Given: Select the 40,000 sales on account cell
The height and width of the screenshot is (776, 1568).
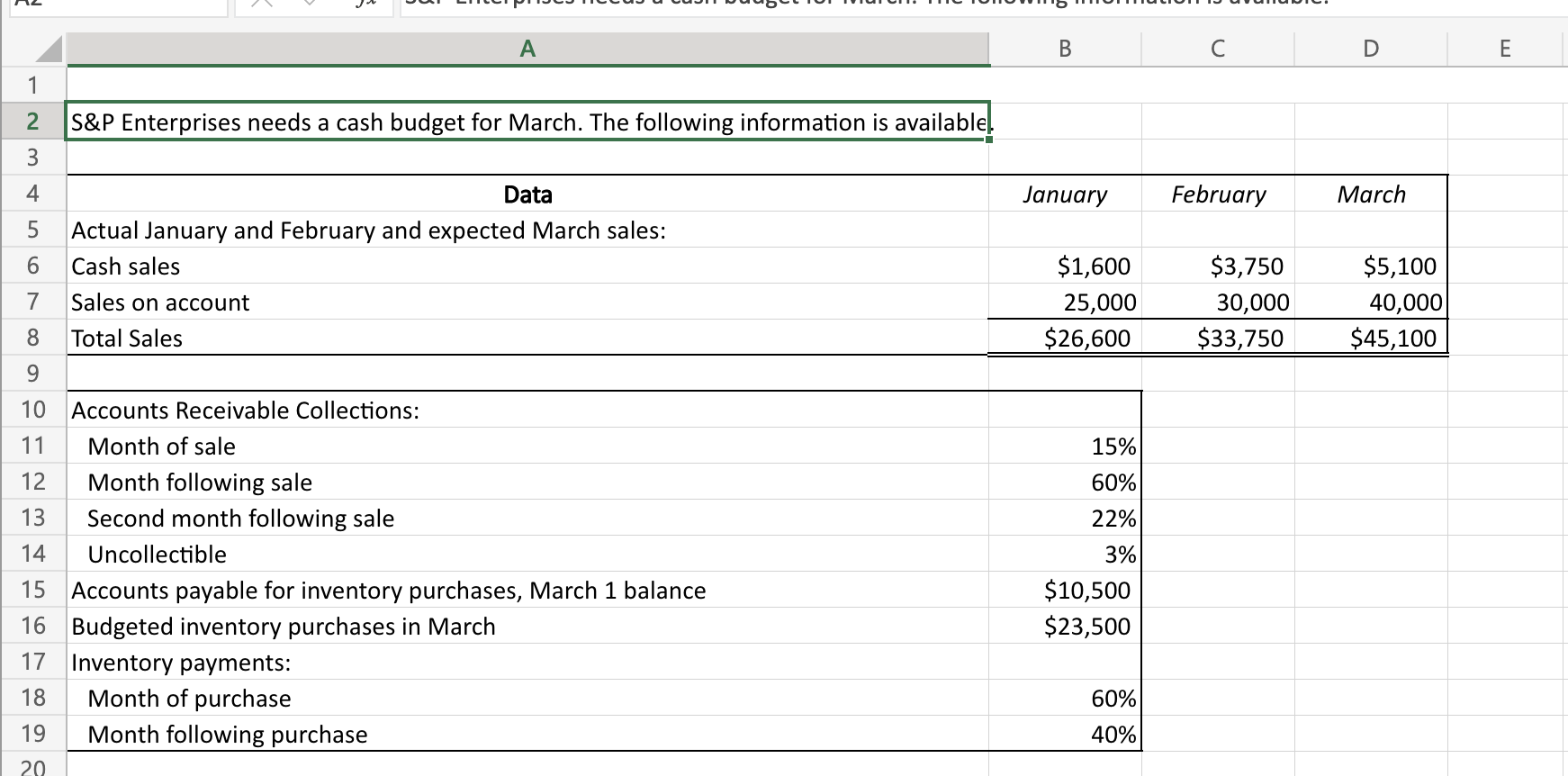Looking at the screenshot, I should pos(1371,302).
